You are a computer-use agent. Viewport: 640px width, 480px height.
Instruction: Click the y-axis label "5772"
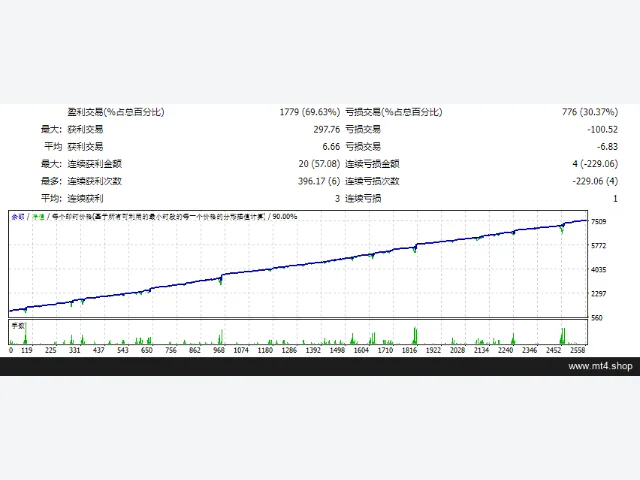pyautogui.click(x=599, y=246)
